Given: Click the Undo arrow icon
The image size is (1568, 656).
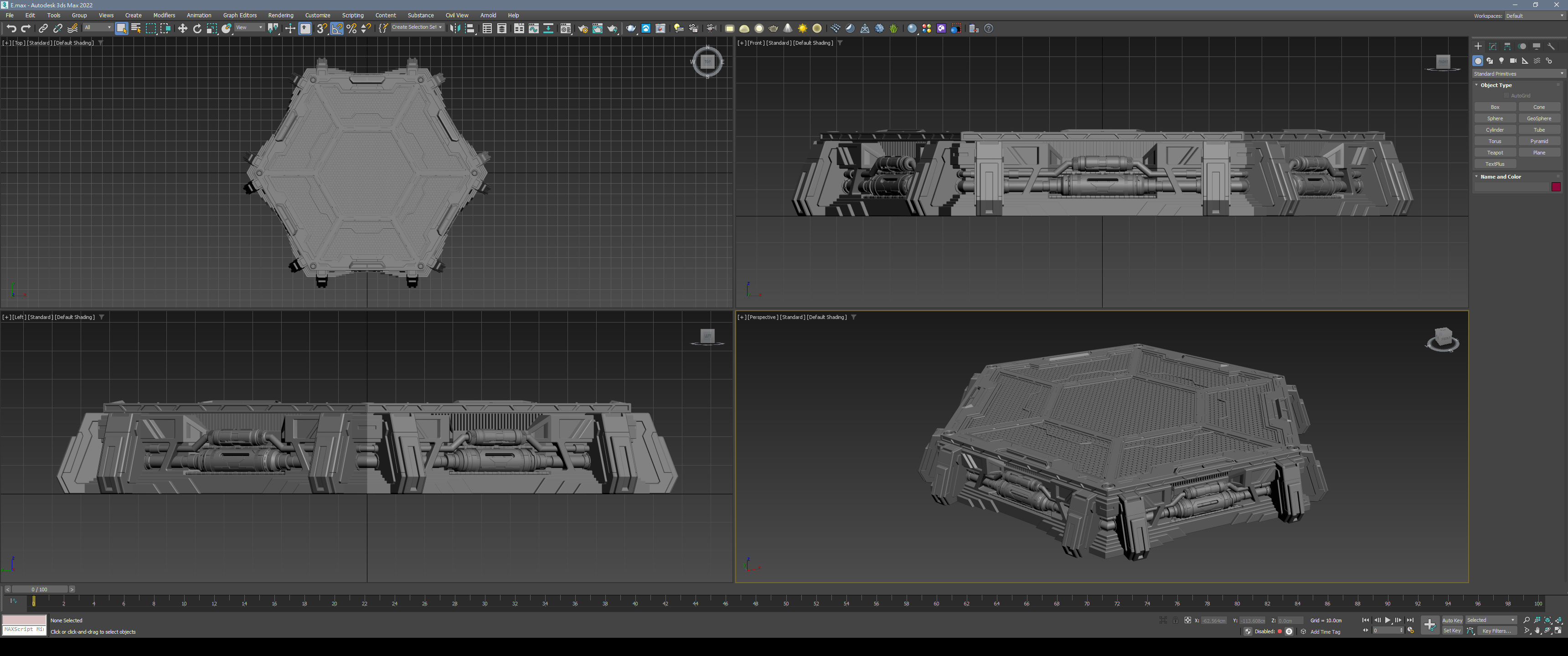Looking at the screenshot, I should click(x=11, y=29).
